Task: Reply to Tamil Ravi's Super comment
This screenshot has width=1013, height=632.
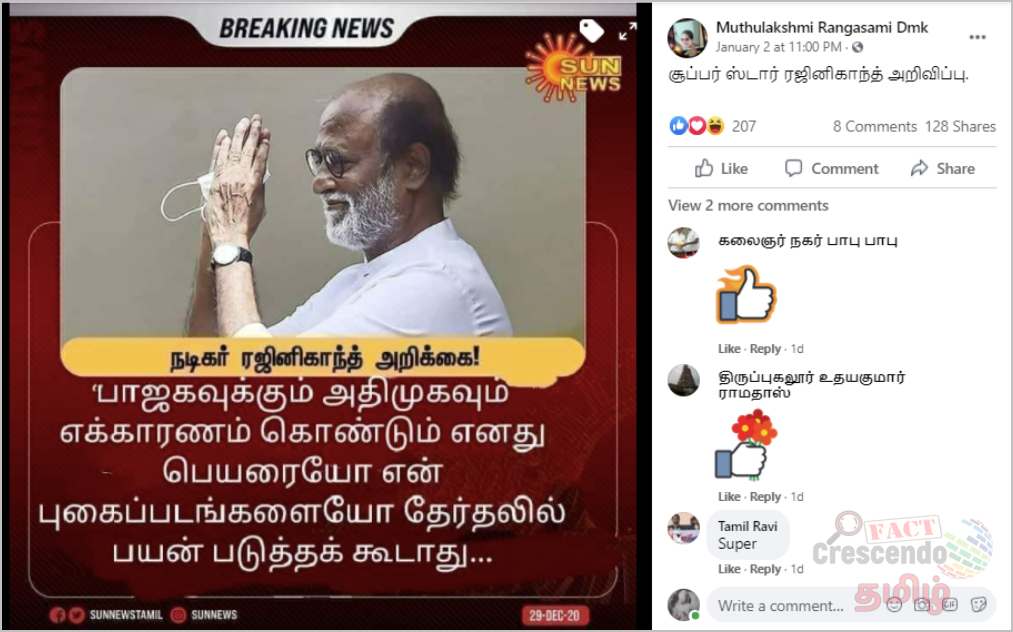Action: coord(765,569)
